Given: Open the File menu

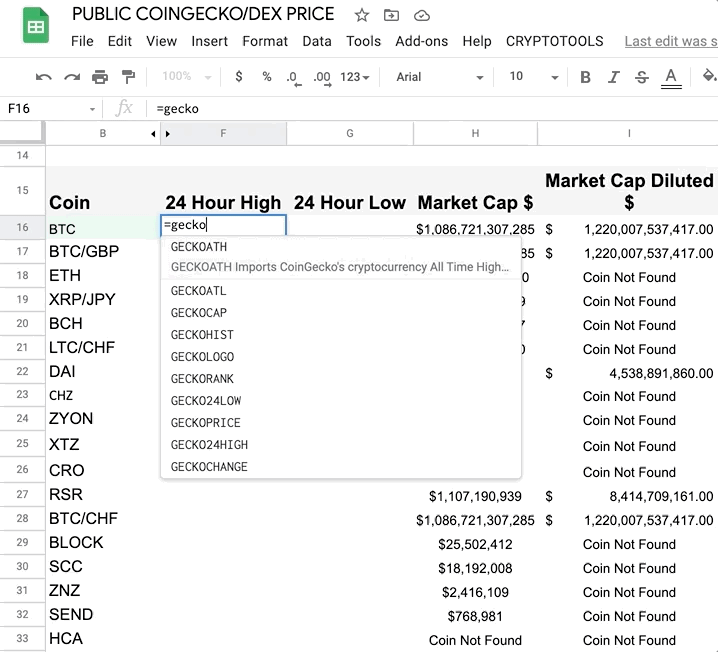Looking at the screenshot, I should click(82, 41).
